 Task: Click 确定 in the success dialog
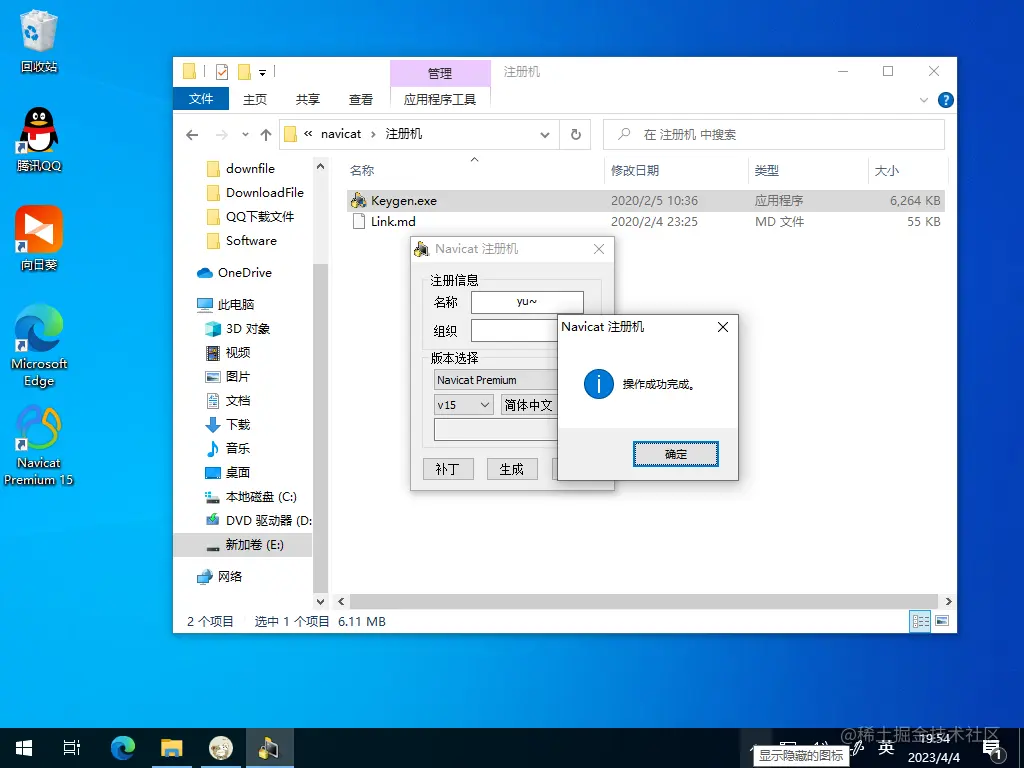675,454
